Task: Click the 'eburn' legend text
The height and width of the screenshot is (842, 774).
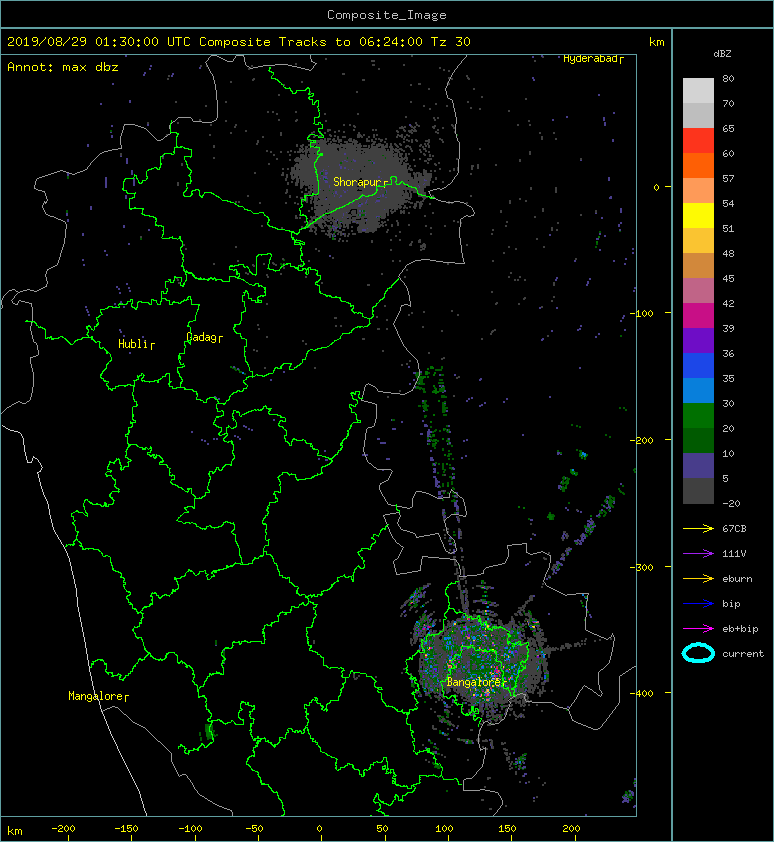Action: [737, 578]
